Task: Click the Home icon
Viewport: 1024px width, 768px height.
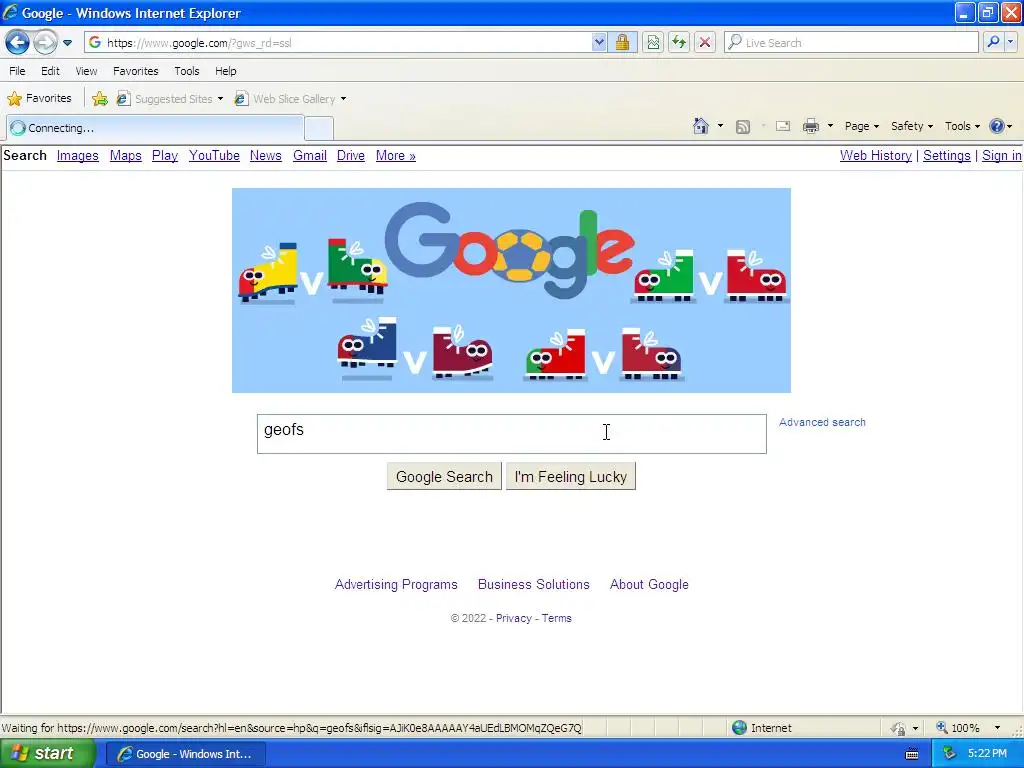Action: click(701, 126)
